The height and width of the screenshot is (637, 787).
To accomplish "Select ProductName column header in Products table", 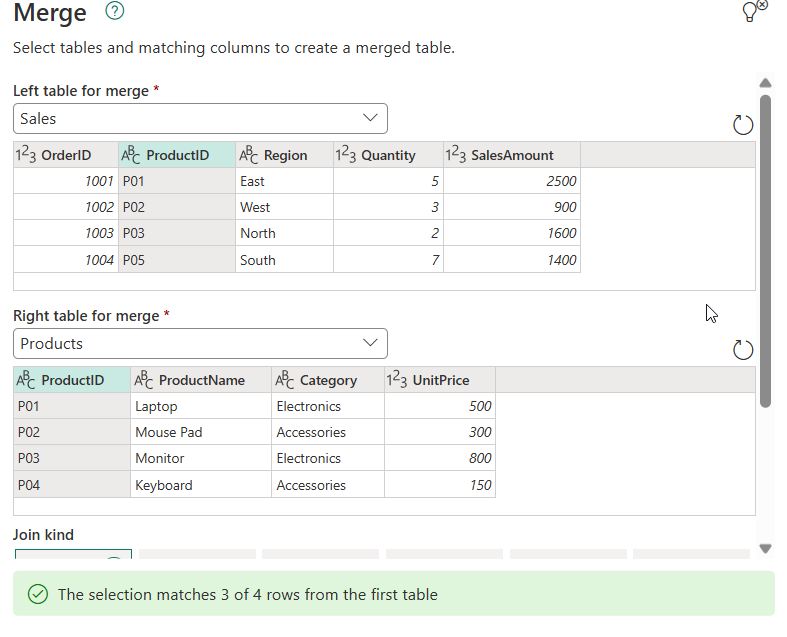I will point(201,380).
